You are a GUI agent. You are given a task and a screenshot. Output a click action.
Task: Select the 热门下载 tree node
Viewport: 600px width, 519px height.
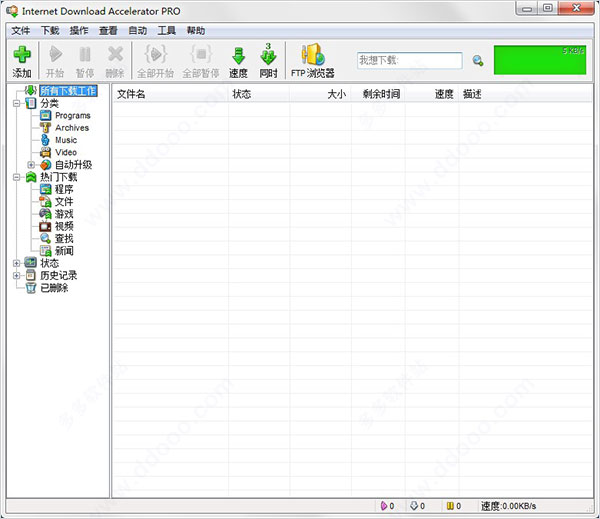tap(59, 177)
